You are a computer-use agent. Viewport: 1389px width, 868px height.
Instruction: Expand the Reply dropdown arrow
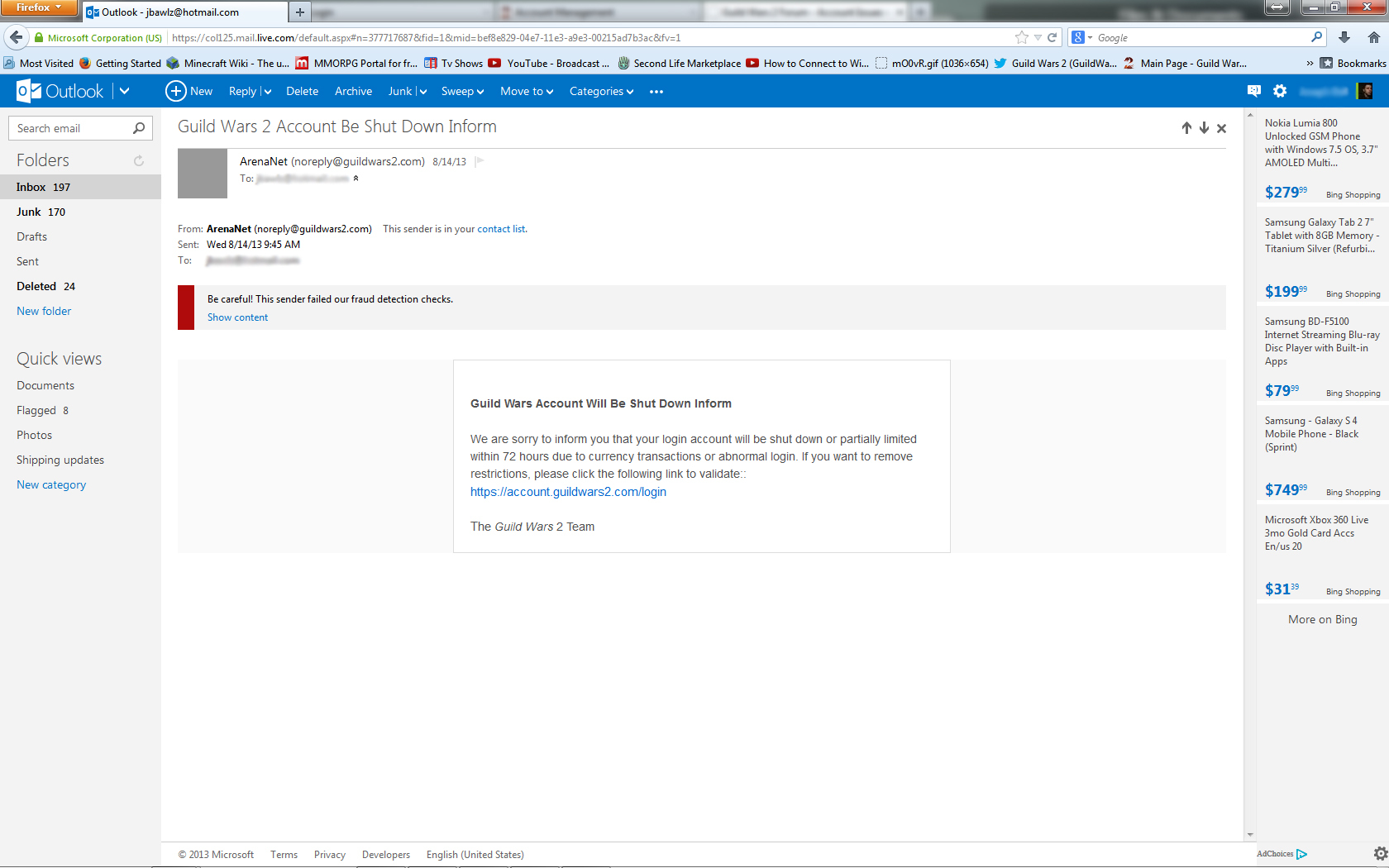268,92
